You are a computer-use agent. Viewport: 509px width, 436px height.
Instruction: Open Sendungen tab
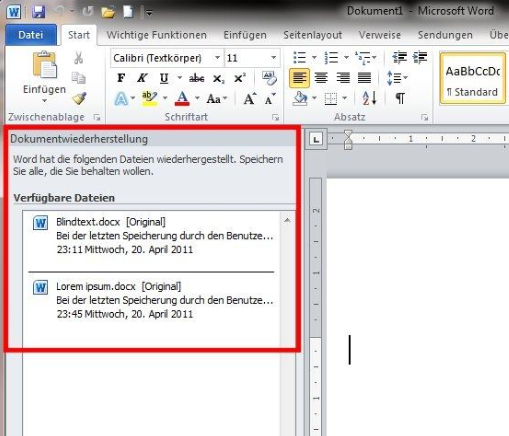445,35
